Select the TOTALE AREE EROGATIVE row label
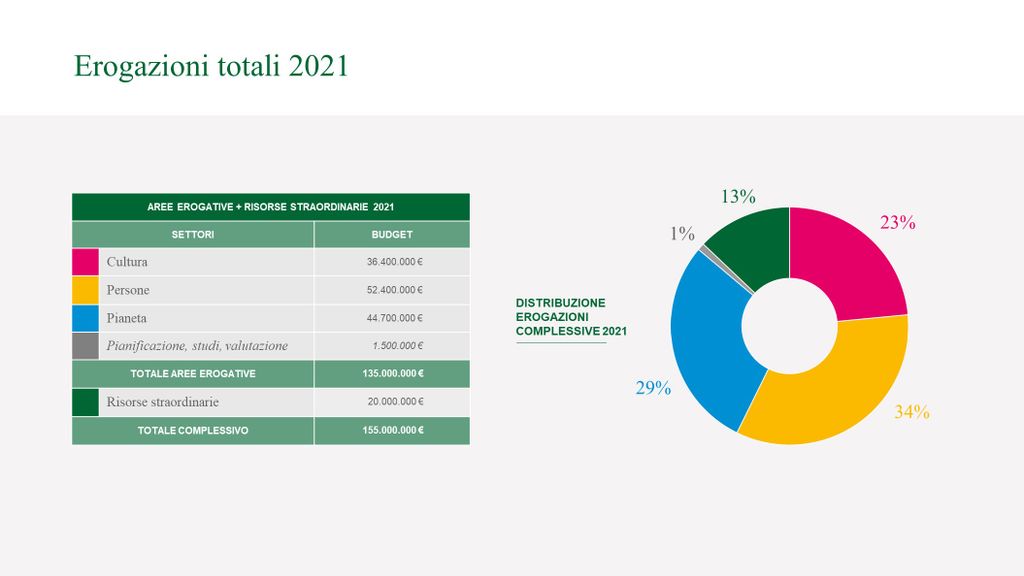 192,374
